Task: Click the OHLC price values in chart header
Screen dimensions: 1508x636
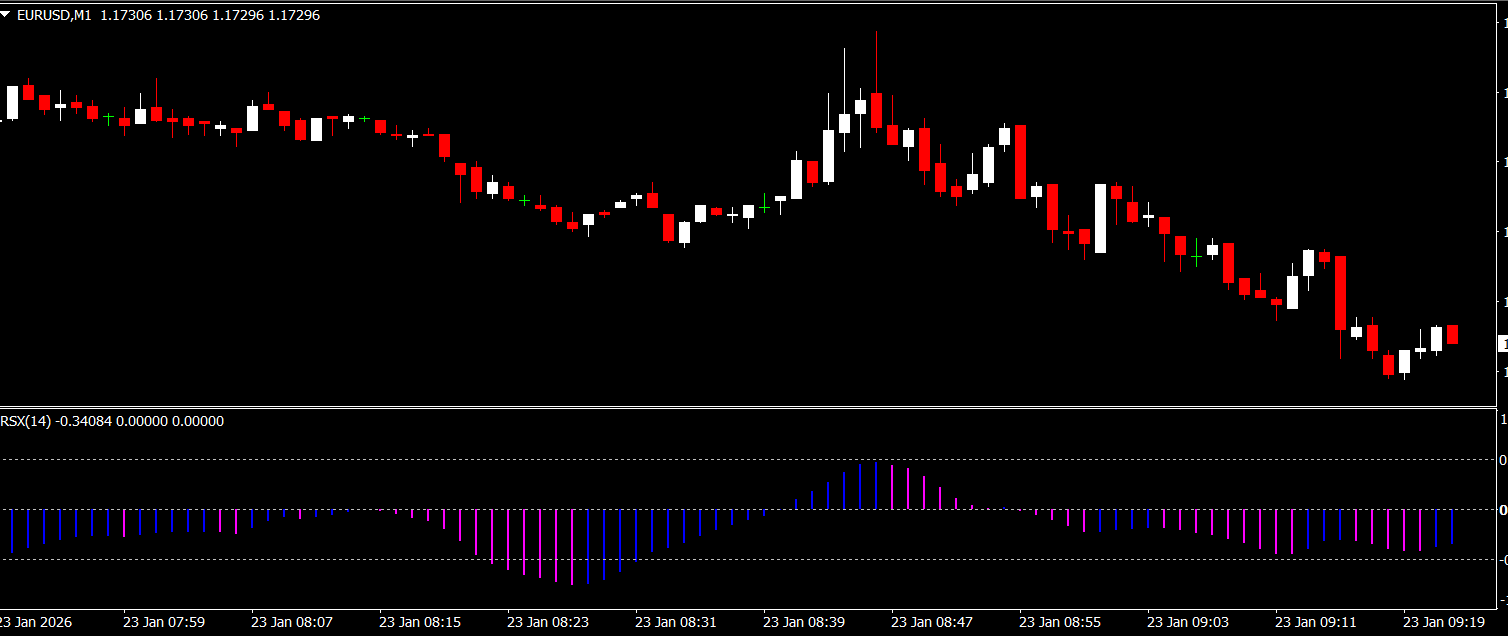Action: (x=210, y=16)
